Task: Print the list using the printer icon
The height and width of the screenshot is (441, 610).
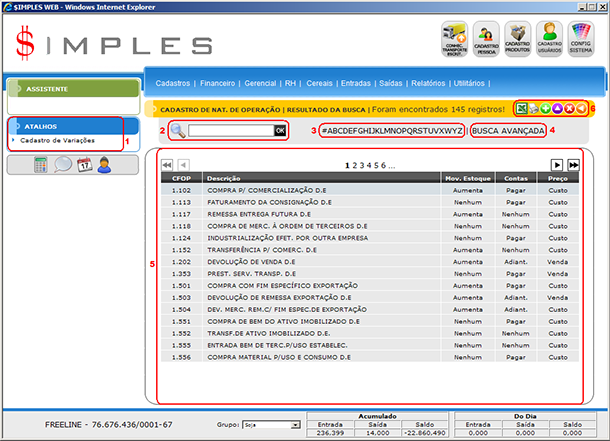Action: coord(533,107)
